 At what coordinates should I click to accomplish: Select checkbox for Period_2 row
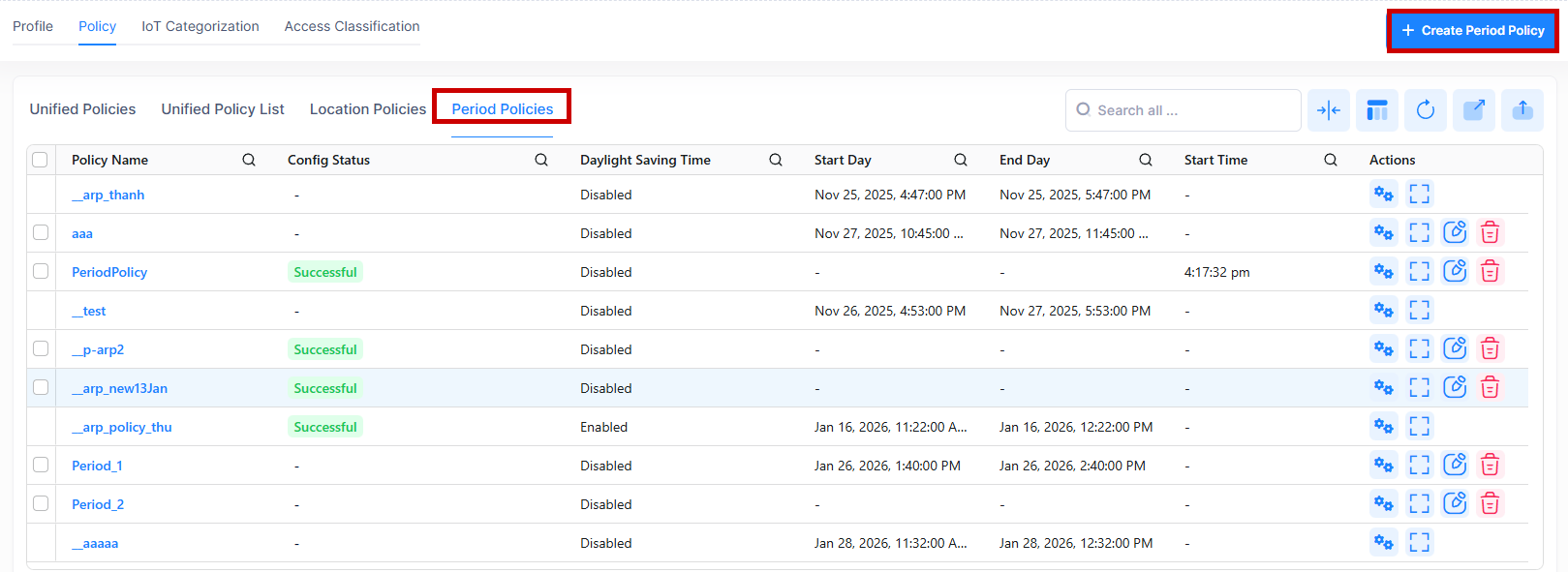[41, 504]
